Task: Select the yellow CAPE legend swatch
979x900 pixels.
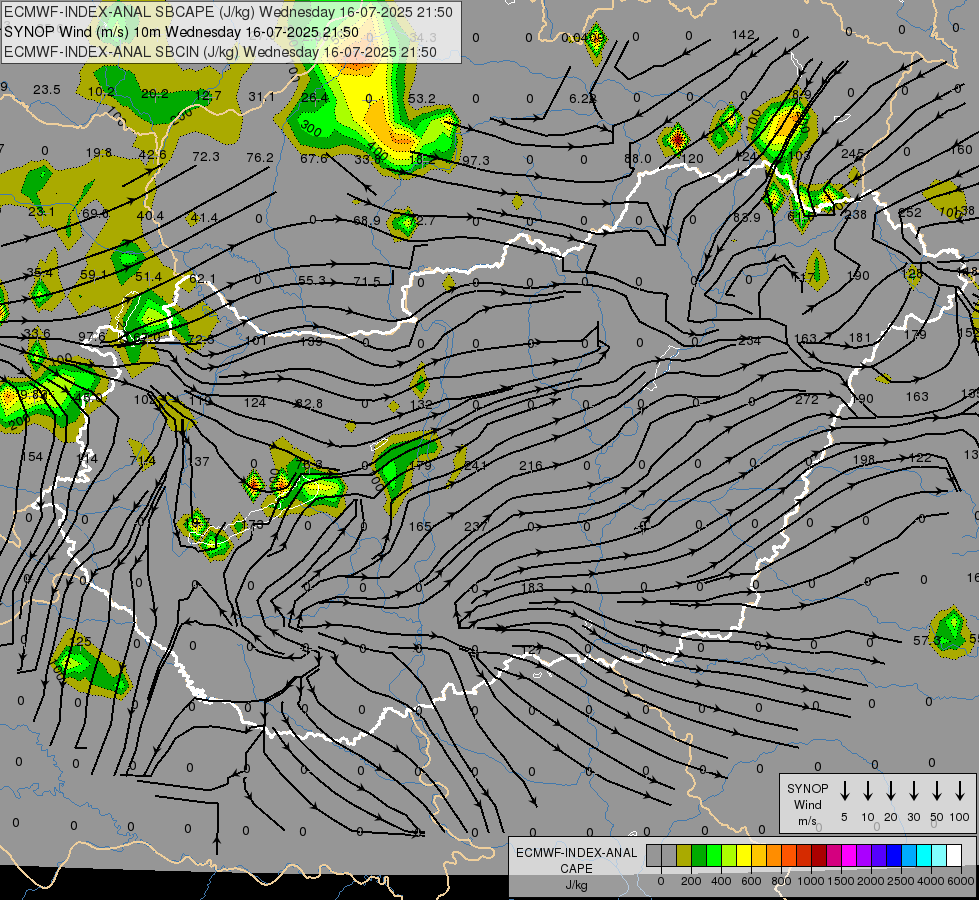Action: coord(744,856)
